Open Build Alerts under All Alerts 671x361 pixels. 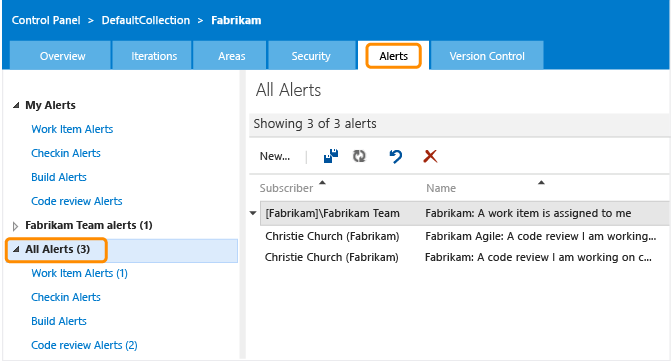pyautogui.click(x=59, y=321)
